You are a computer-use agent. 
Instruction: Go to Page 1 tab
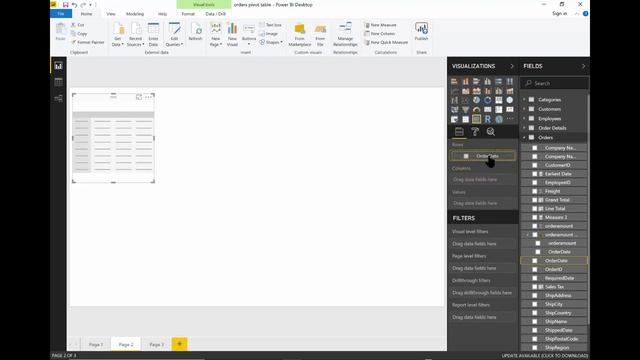coord(96,344)
